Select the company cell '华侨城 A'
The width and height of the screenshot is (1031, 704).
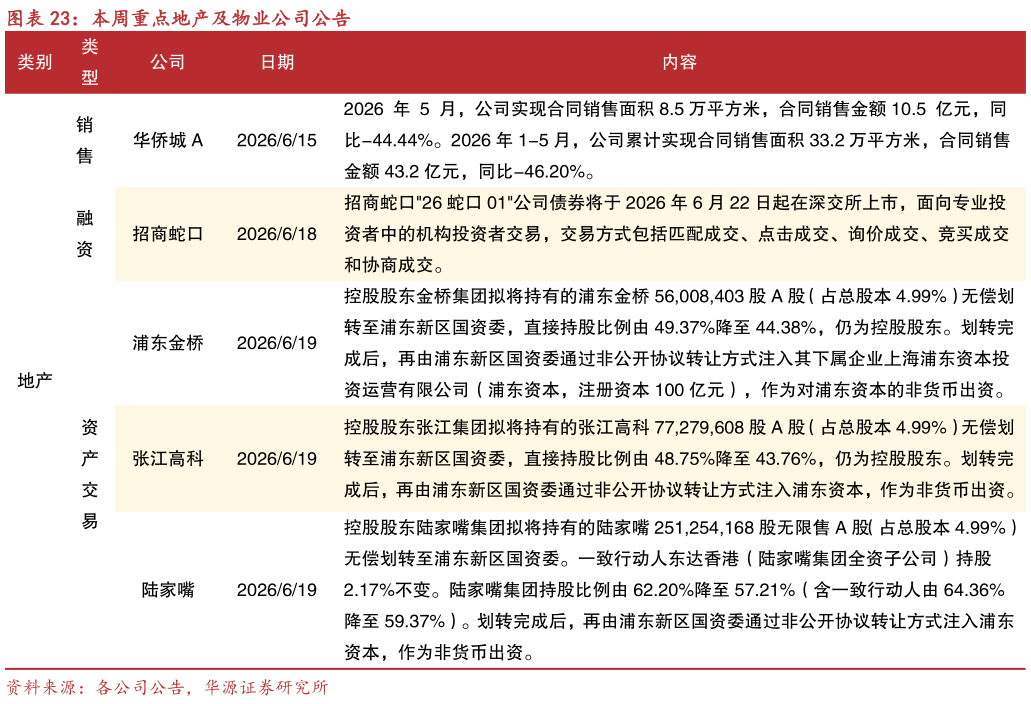(168, 140)
